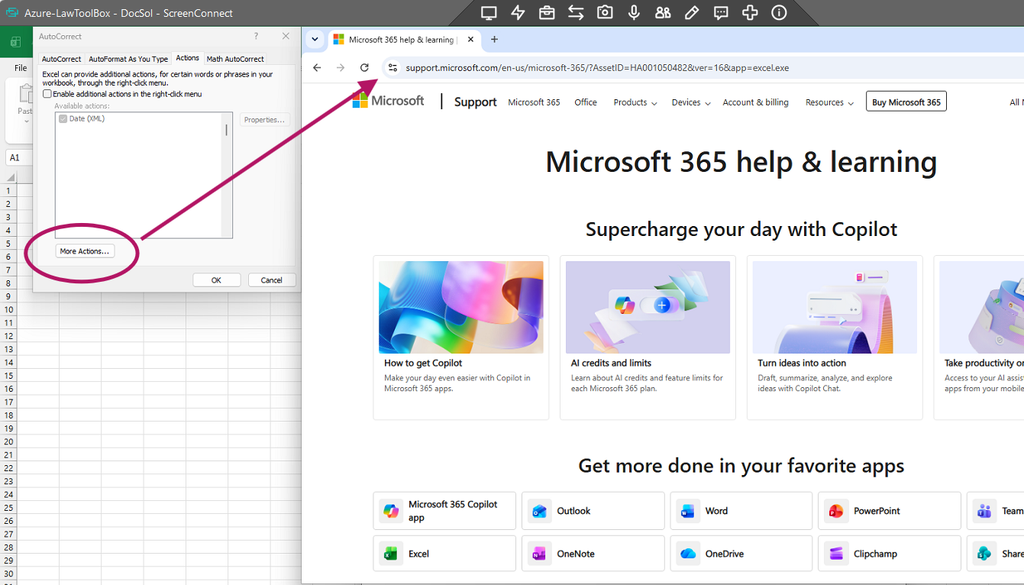This screenshot has width=1024, height=585.
Task: Open the Account & billing link
Action: (756, 103)
